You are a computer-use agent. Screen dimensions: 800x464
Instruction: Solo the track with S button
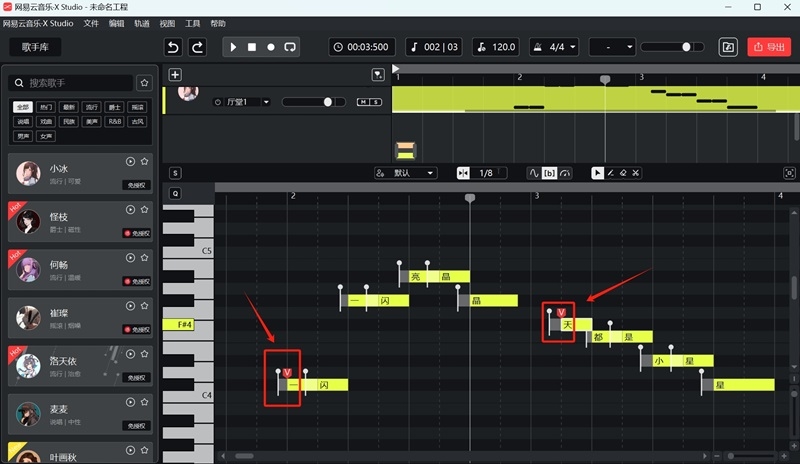[x=376, y=102]
